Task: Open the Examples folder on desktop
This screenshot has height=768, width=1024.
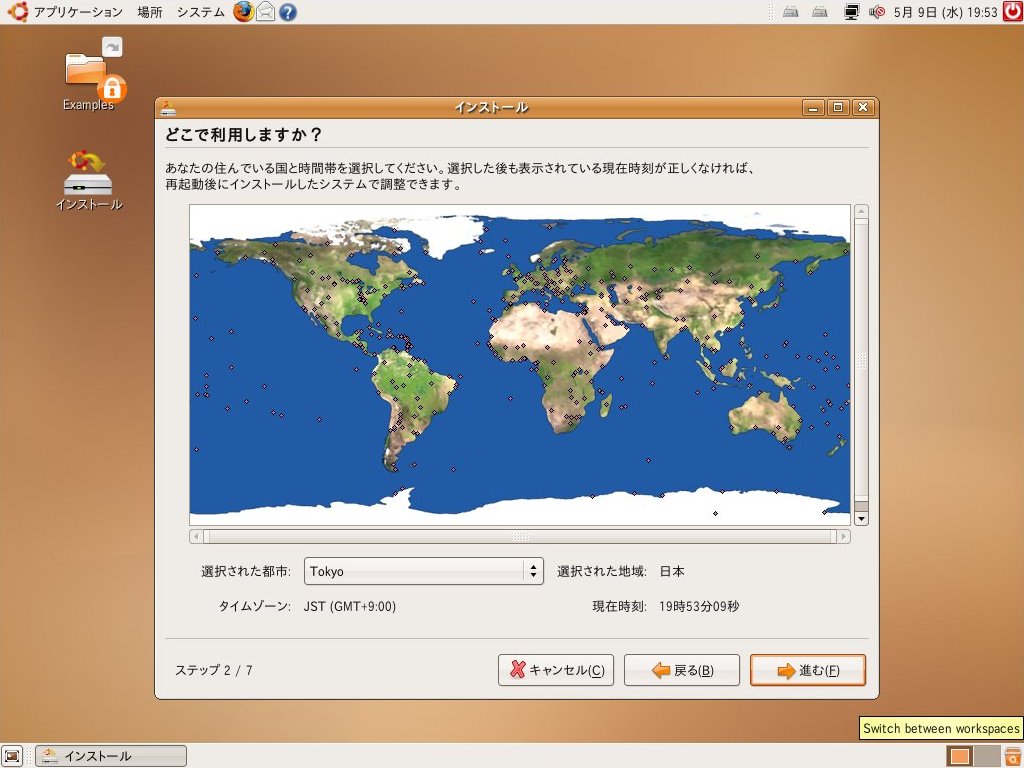Action: point(88,75)
